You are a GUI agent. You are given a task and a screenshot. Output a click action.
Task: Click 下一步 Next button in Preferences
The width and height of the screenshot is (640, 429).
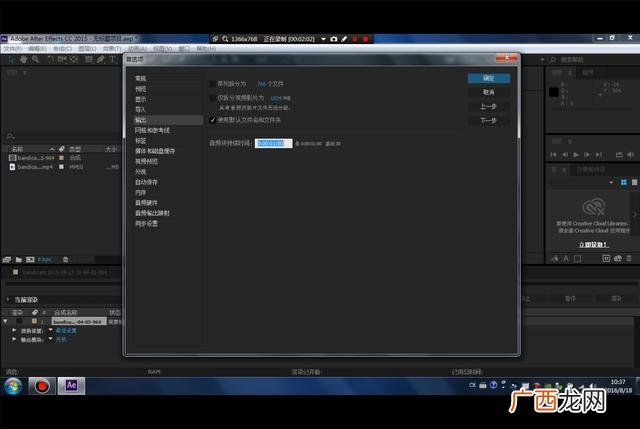coord(489,121)
